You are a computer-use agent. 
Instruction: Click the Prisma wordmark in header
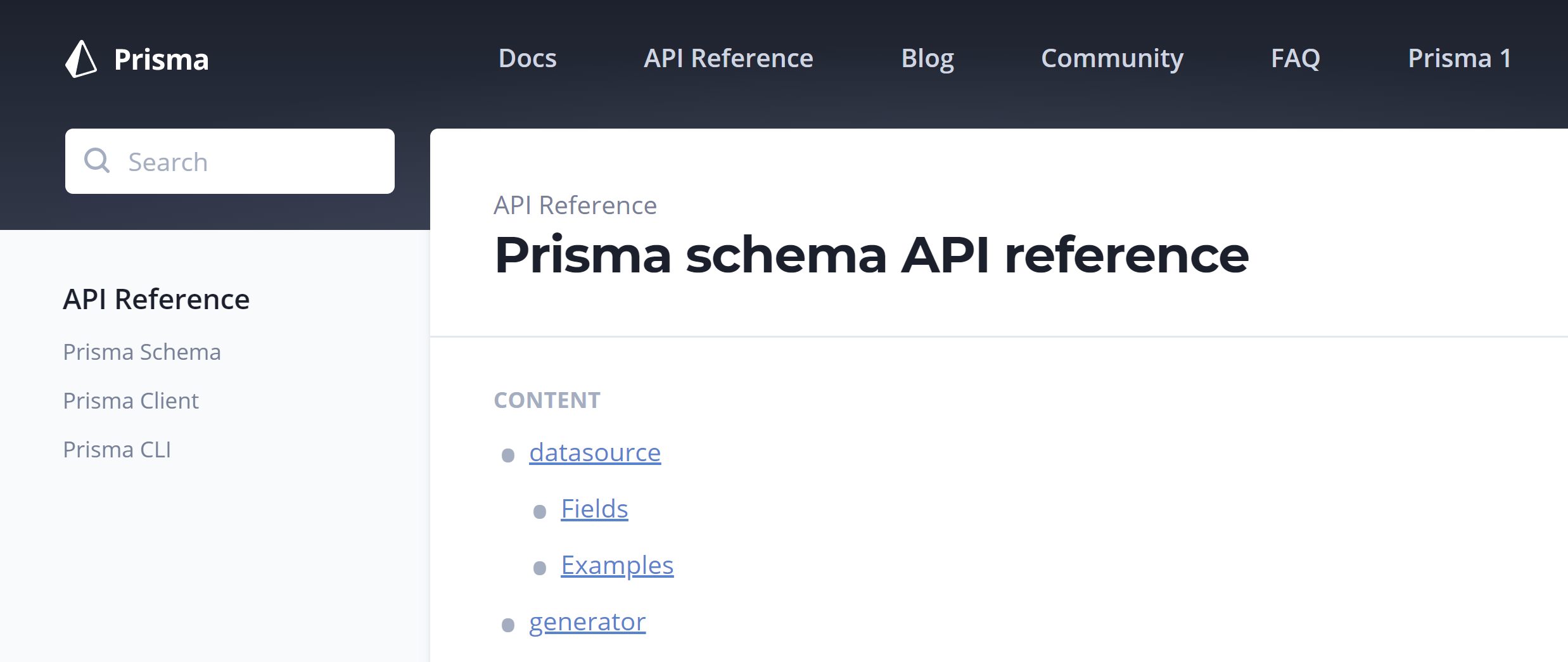point(160,59)
